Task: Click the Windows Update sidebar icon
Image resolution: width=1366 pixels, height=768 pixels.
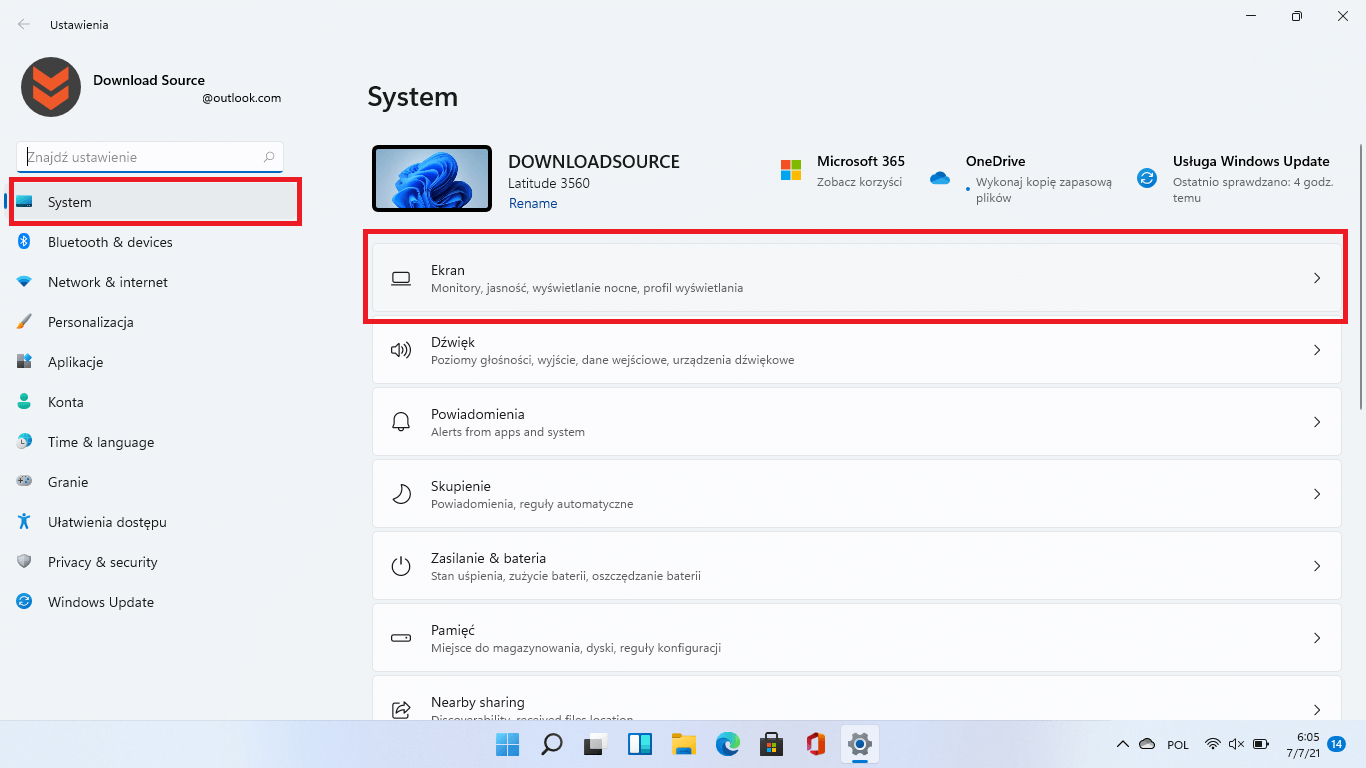Action: [24, 602]
